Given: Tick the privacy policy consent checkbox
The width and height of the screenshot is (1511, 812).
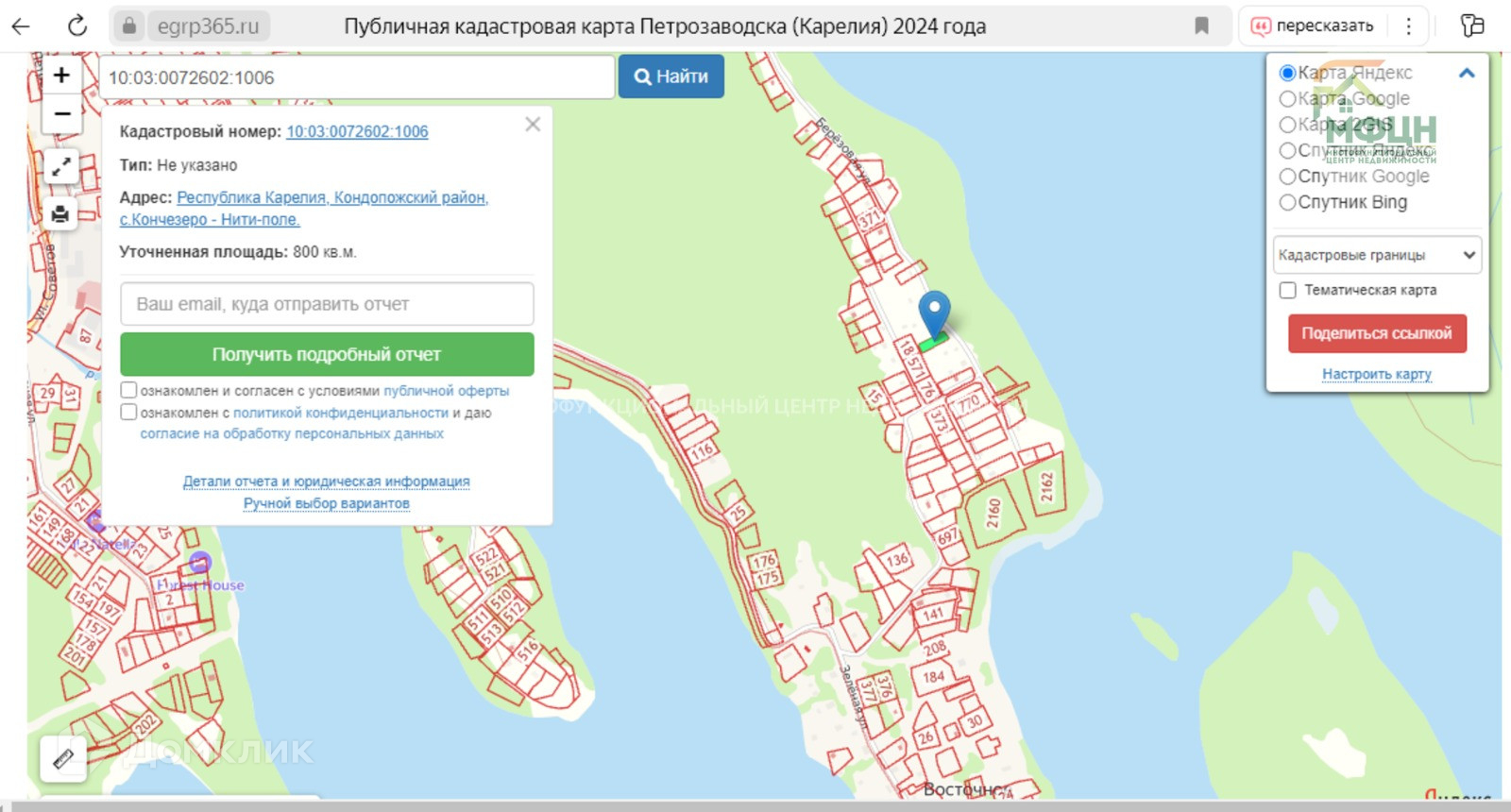Looking at the screenshot, I should point(128,412).
